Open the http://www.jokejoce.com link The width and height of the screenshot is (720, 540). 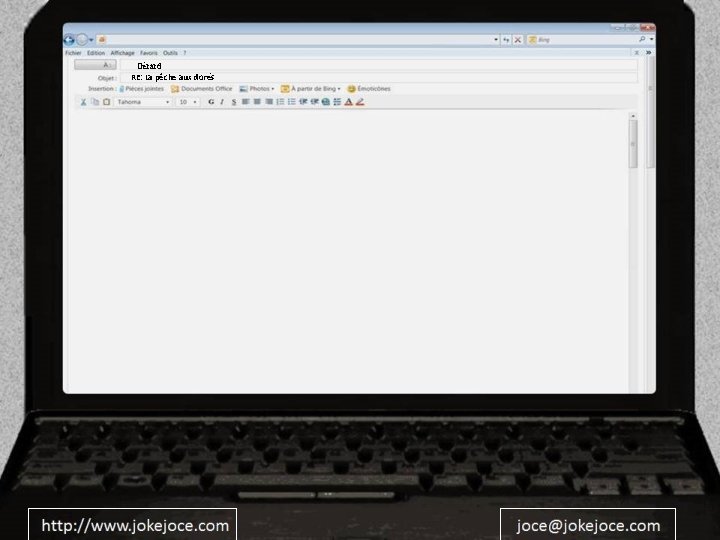tap(135, 526)
